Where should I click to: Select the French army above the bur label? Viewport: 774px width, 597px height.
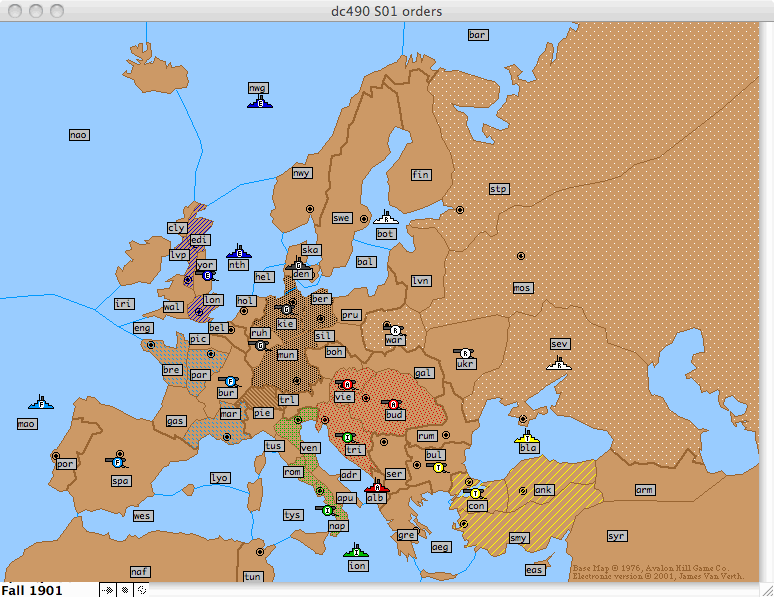pos(229,381)
